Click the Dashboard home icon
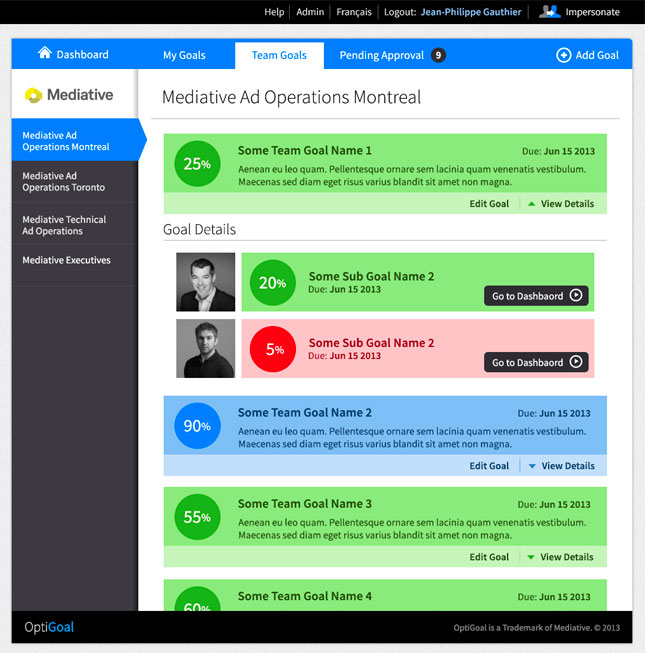Screen dimensions: 645x653 click(44, 53)
